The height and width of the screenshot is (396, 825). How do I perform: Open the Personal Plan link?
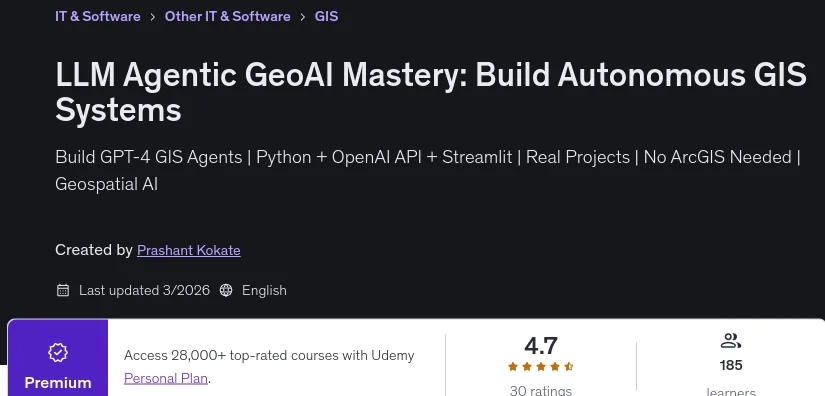166,378
